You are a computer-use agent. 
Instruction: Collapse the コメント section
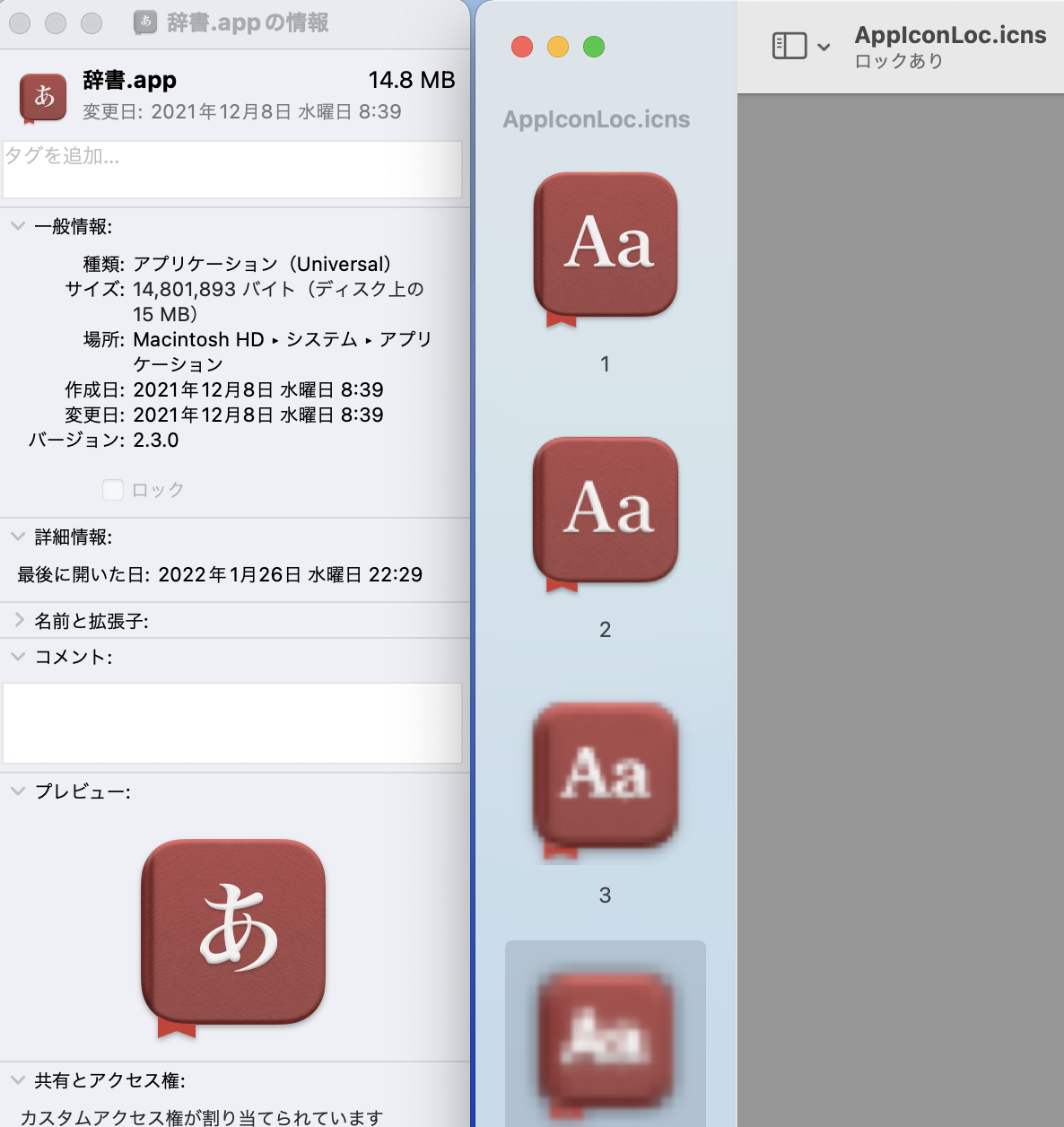18,657
